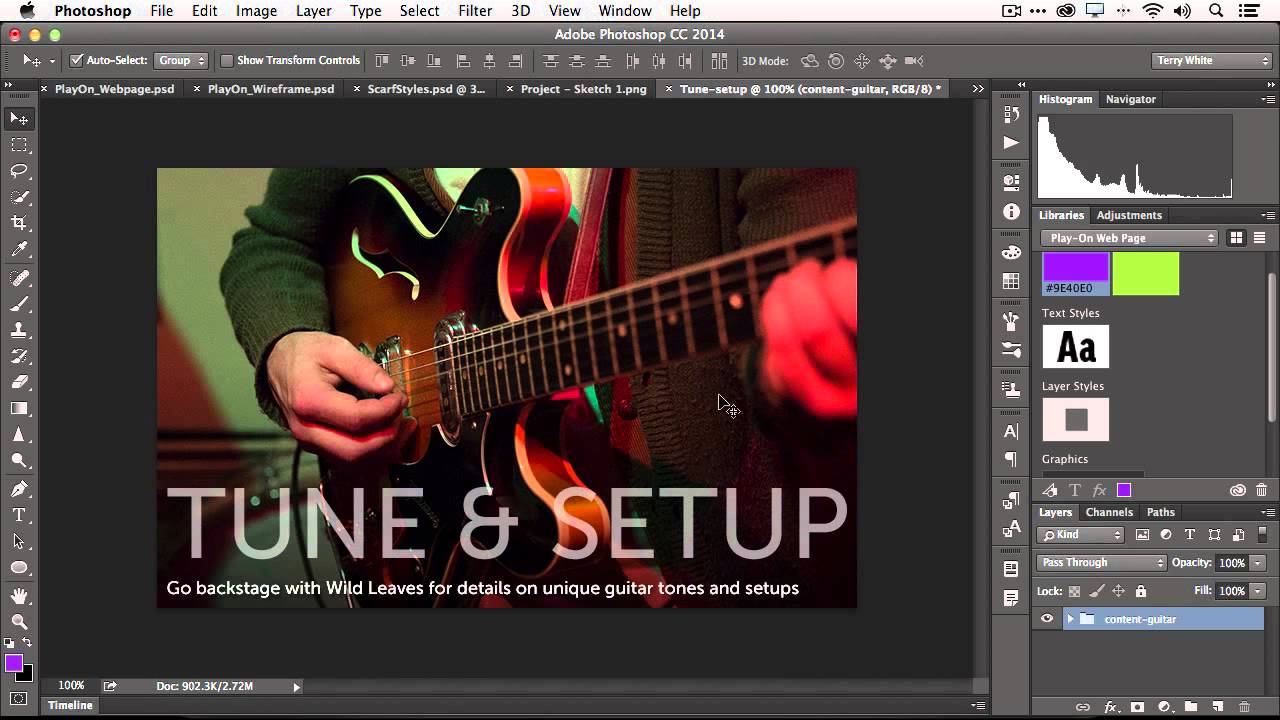
Task: Select the Pen tool
Action: pyautogui.click(x=19, y=489)
